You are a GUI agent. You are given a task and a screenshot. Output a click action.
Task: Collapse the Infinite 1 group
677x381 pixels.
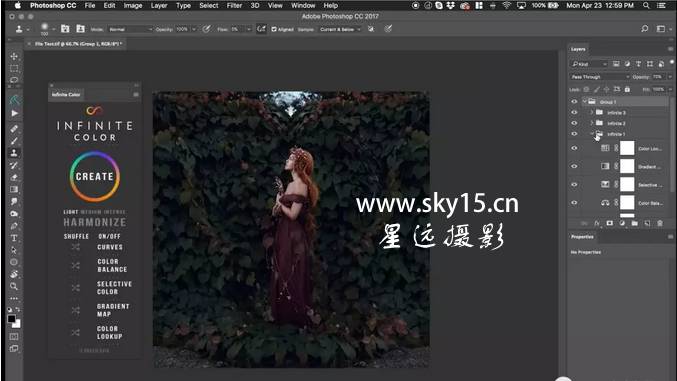[592, 134]
